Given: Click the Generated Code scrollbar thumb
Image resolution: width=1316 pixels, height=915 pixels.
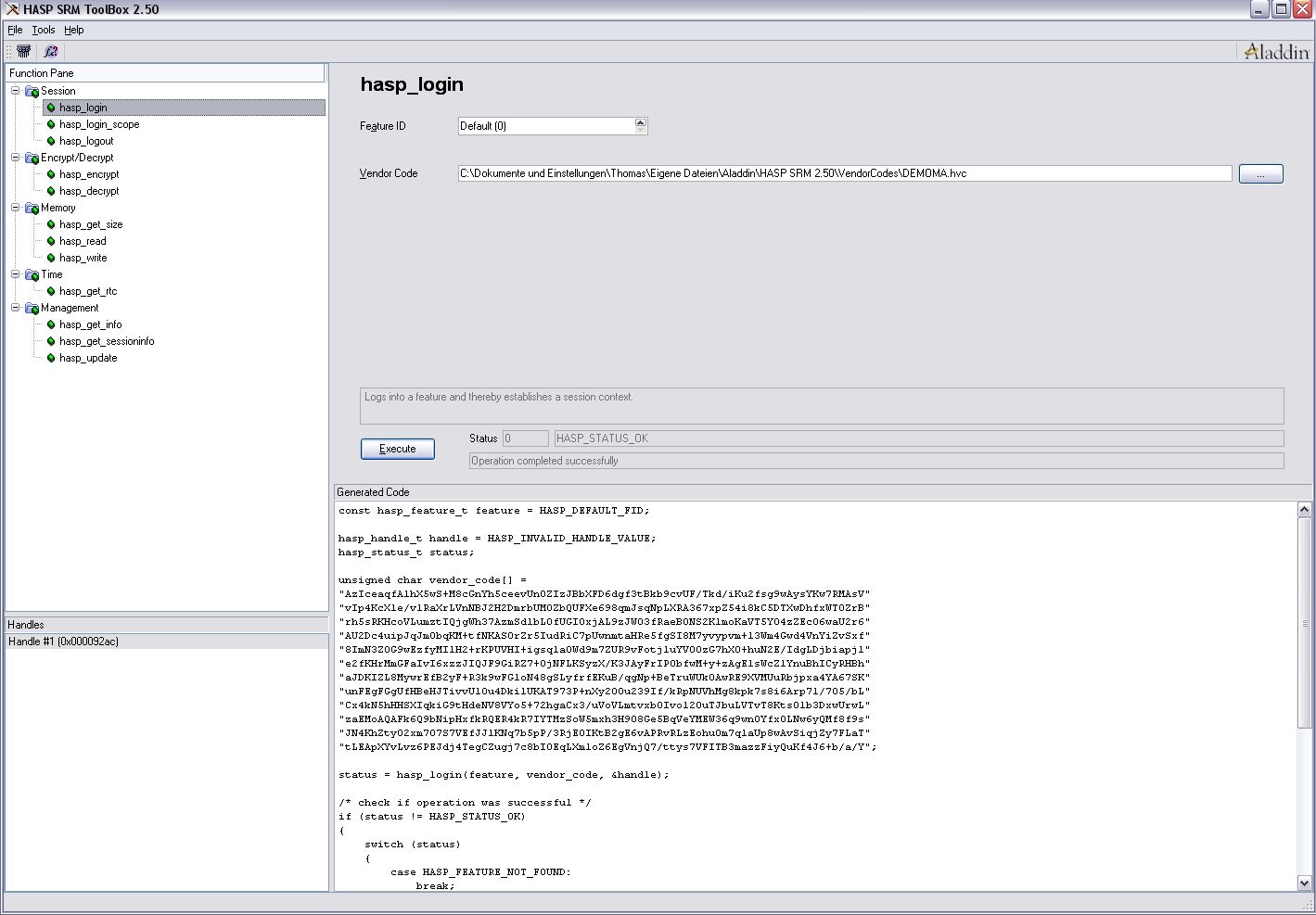Looking at the screenshot, I should (1305, 623).
